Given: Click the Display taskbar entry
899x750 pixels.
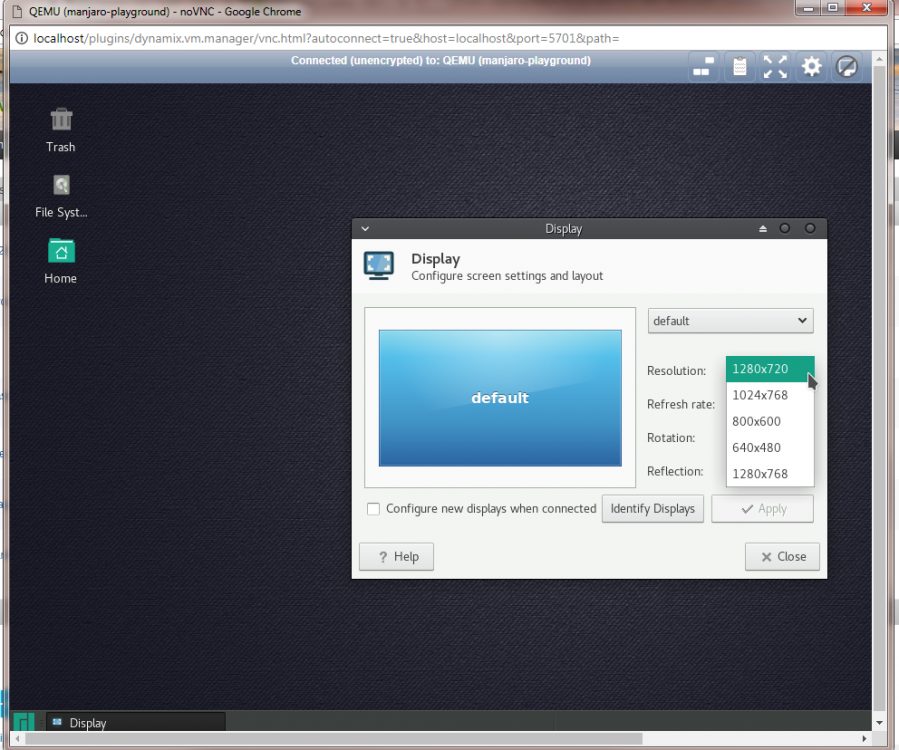Looking at the screenshot, I should (135, 722).
